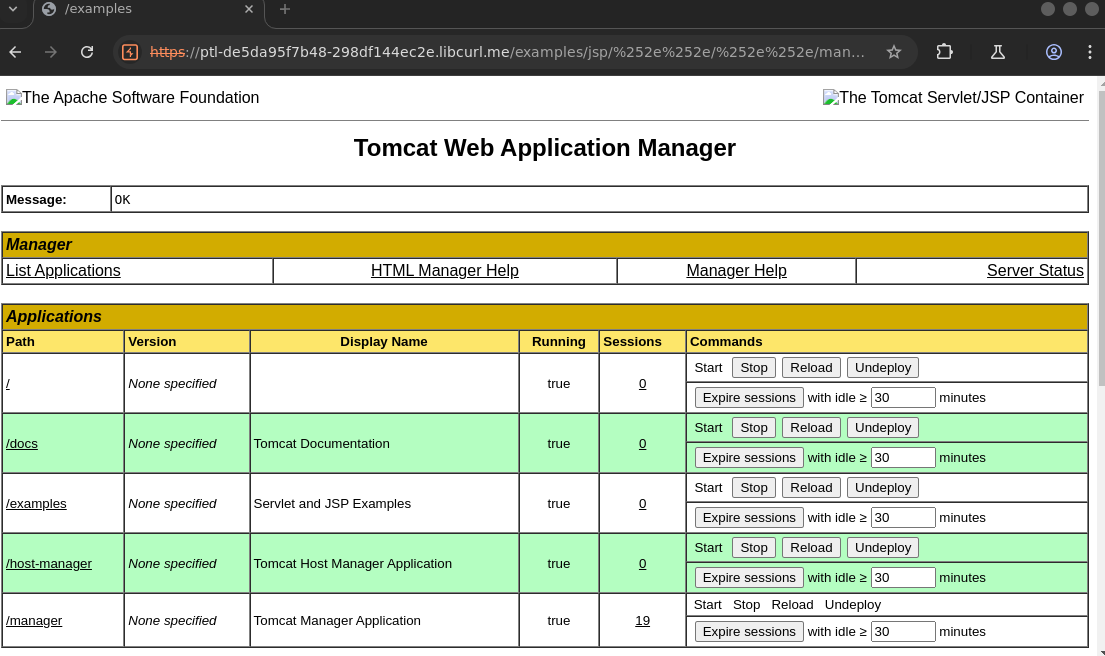
Task: Expire sessions for root / application
Action: [748, 397]
